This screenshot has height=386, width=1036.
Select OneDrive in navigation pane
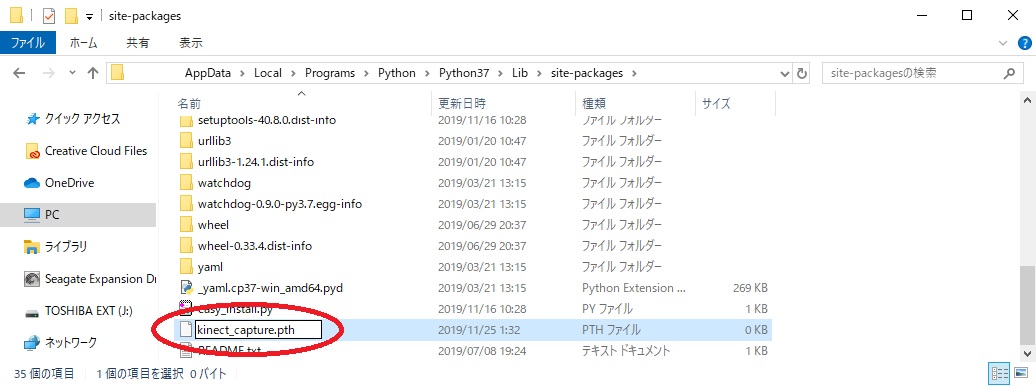click(x=69, y=183)
